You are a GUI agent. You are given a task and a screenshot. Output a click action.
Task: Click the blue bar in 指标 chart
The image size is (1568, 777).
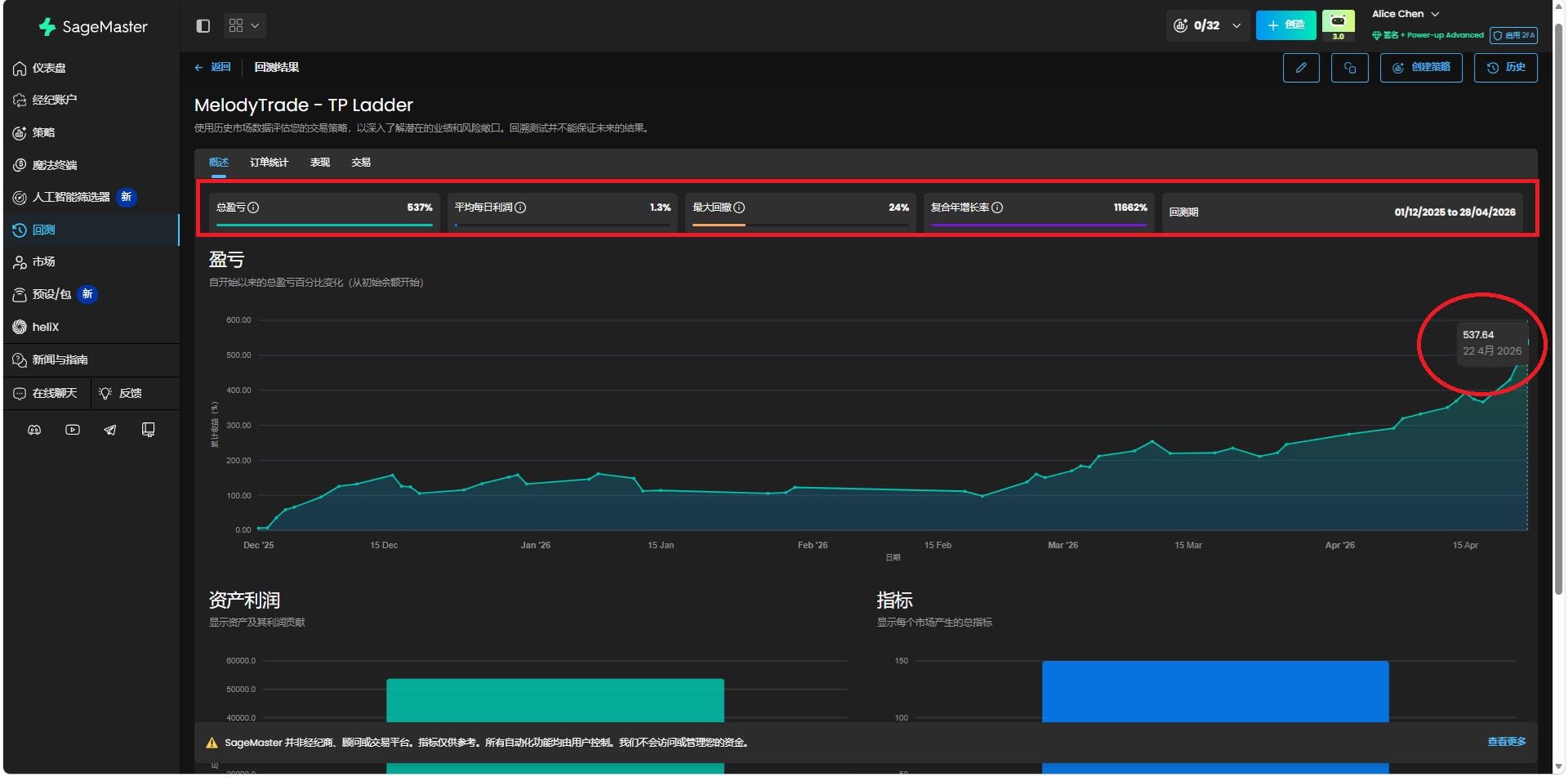click(1215, 691)
